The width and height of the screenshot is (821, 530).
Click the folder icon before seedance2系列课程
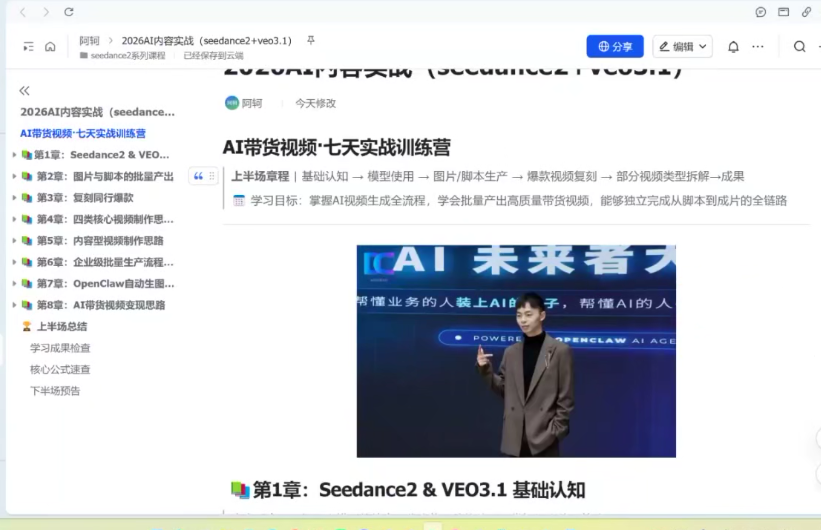tap(84, 56)
